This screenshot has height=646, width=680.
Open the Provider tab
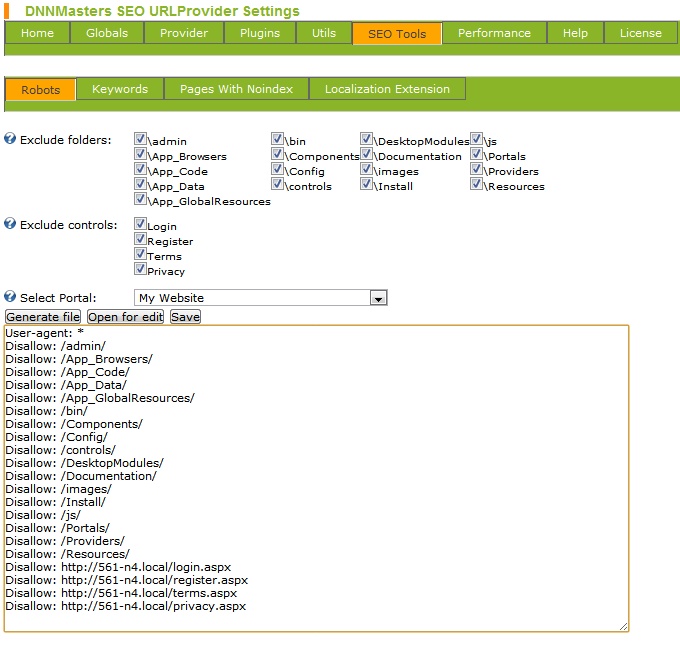coord(184,33)
